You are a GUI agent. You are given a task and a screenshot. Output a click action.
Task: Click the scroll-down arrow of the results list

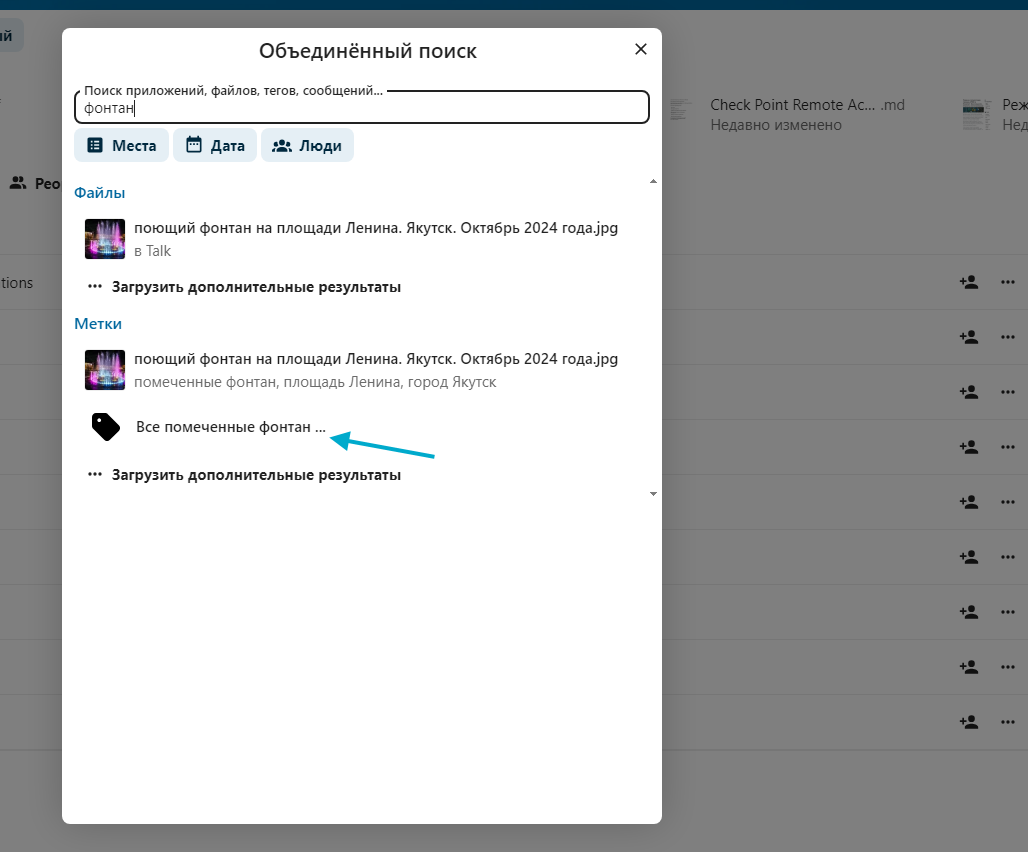pos(653,494)
